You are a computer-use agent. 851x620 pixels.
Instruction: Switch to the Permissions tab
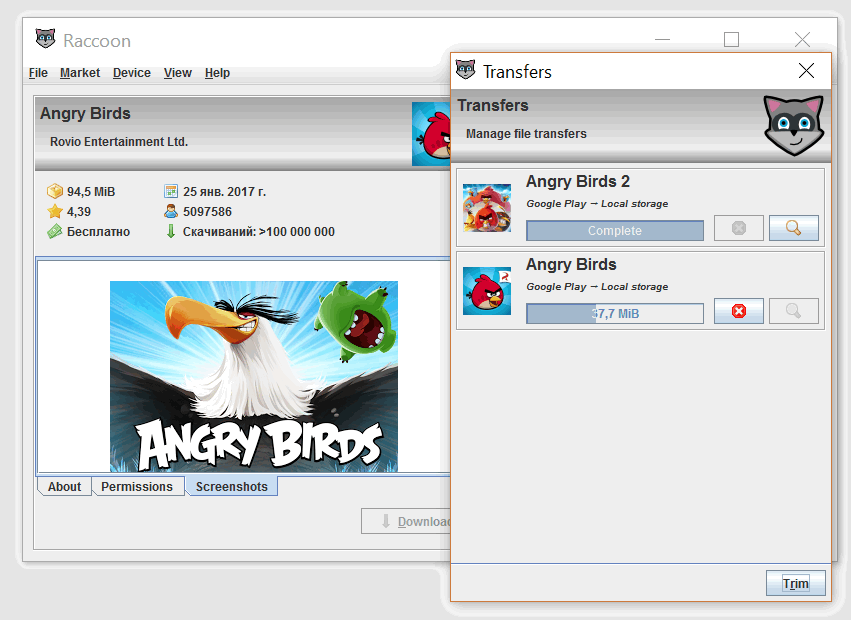click(137, 486)
